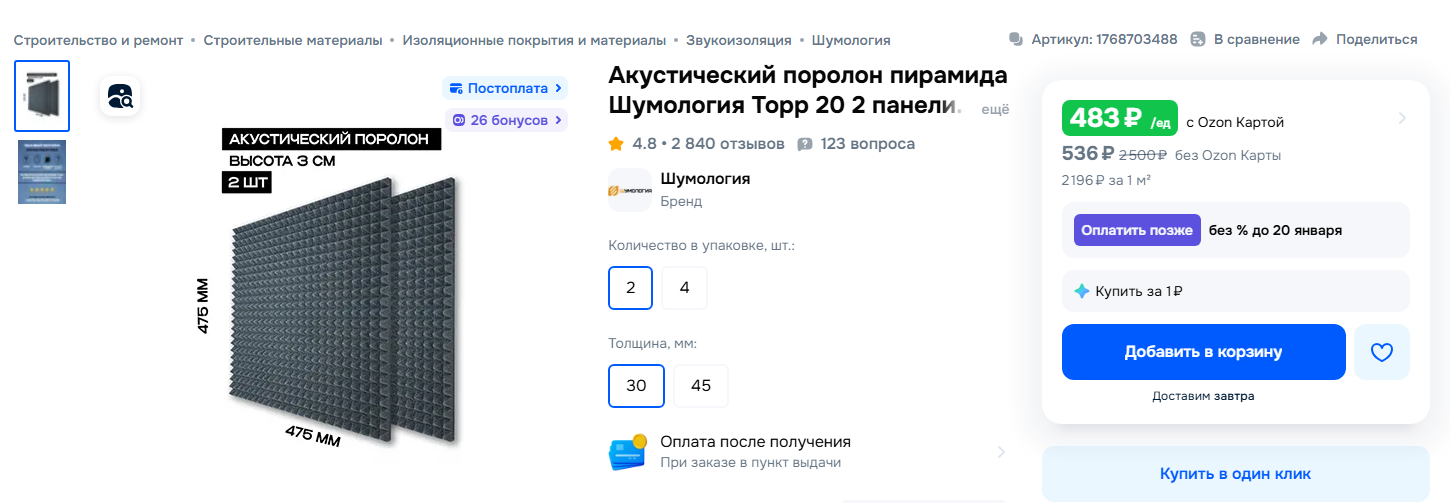Click the compare icon next to В сравнение

pyautogui.click(x=1199, y=39)
